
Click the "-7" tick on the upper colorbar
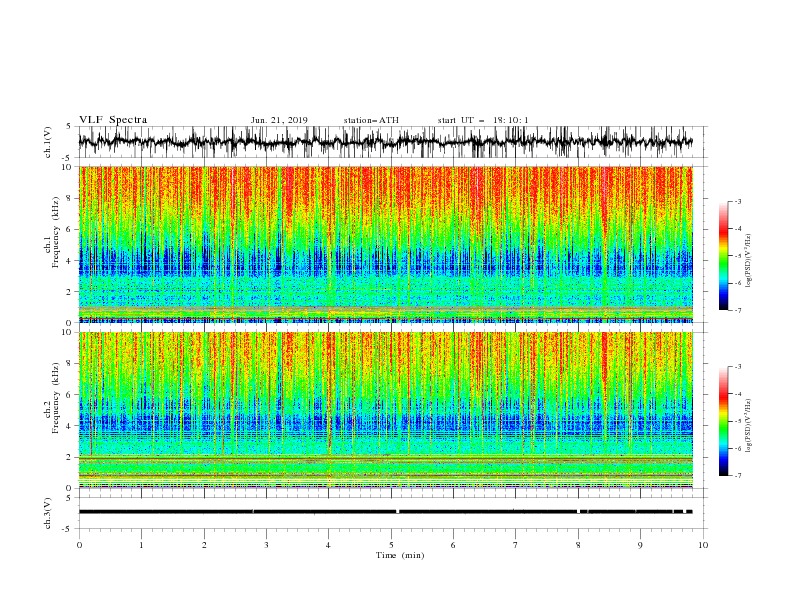pos(737,310)
